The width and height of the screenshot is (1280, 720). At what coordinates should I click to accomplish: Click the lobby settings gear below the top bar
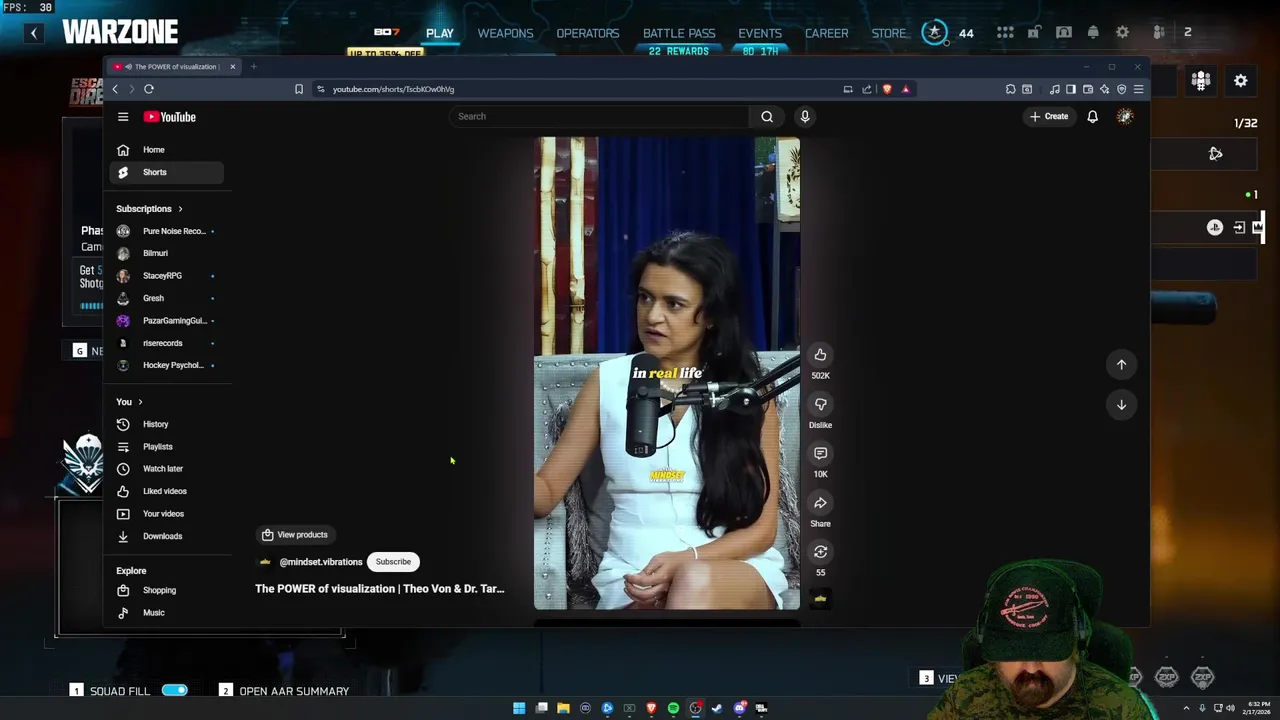[1240, 81]
